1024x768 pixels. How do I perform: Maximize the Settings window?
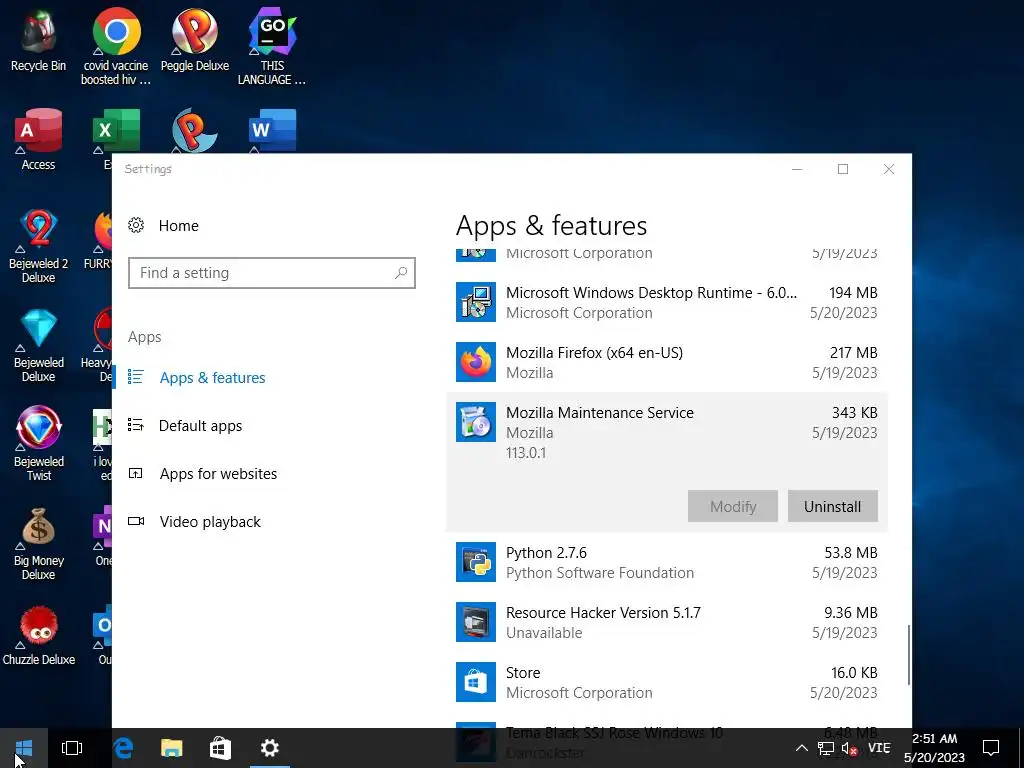(x=843, y=169)
